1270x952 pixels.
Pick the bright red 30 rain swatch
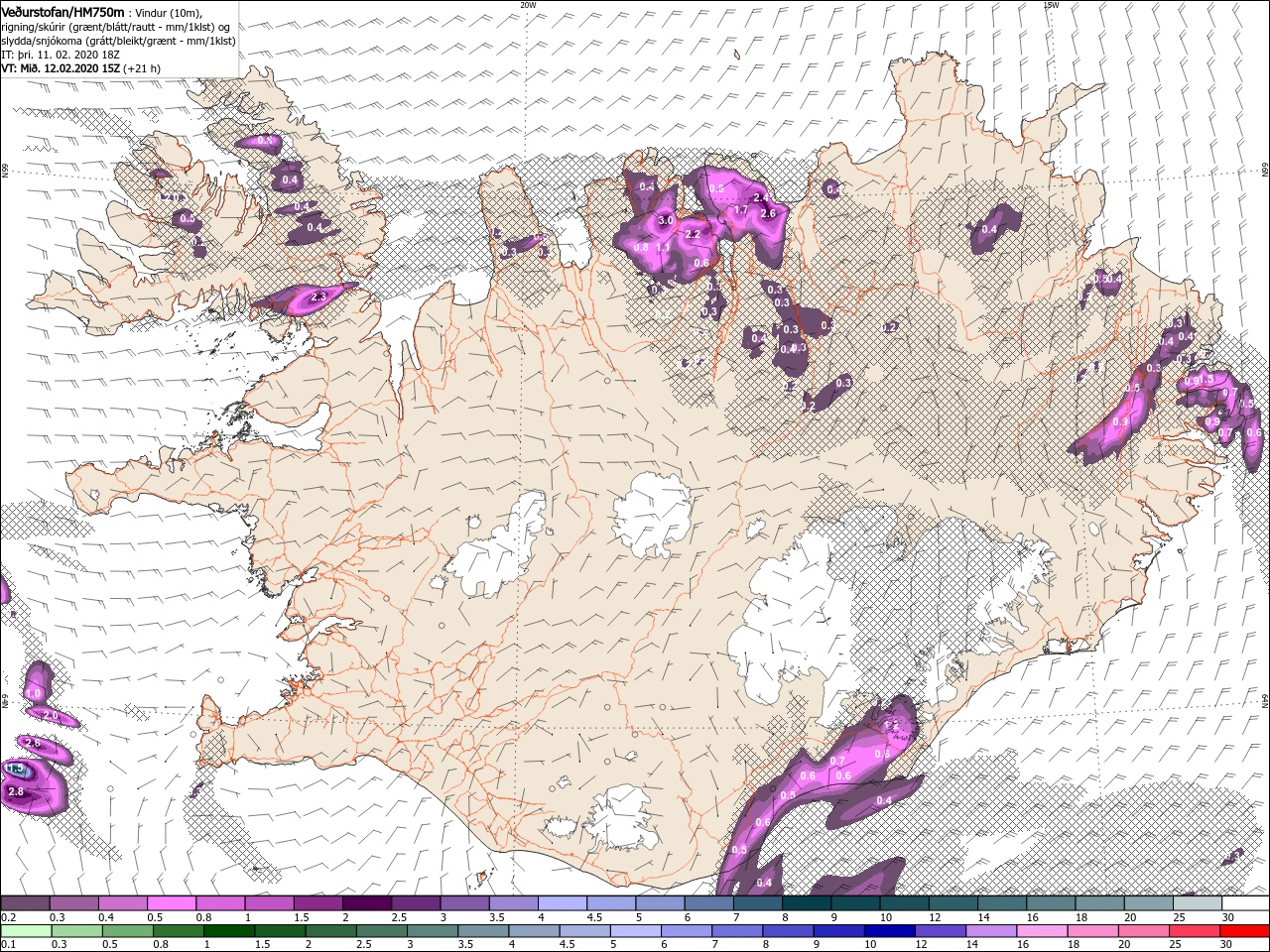click(1245, 931)
